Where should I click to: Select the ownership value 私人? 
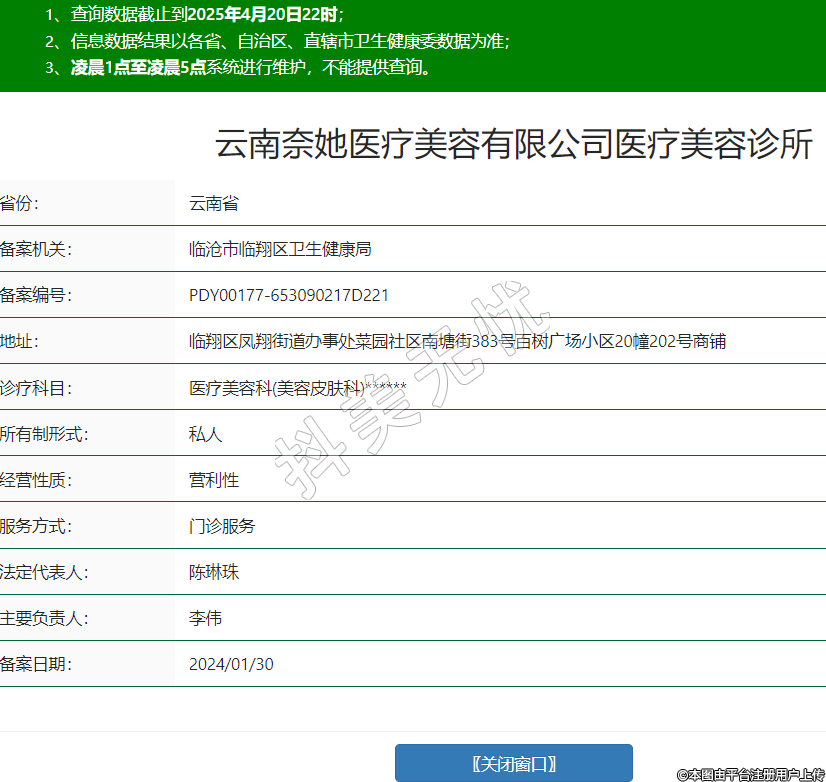(205, 434)
